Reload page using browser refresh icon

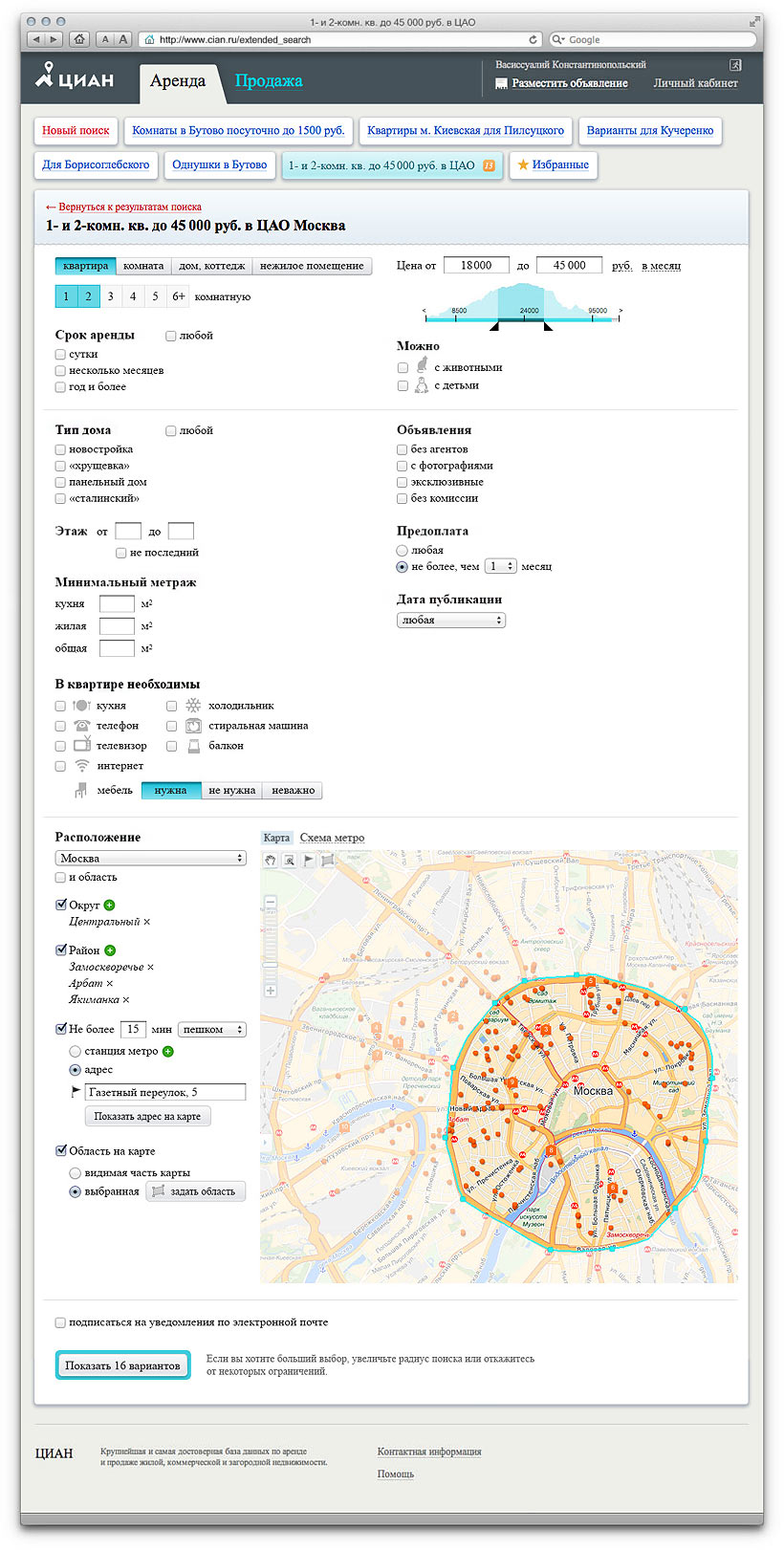coord(534,39)
